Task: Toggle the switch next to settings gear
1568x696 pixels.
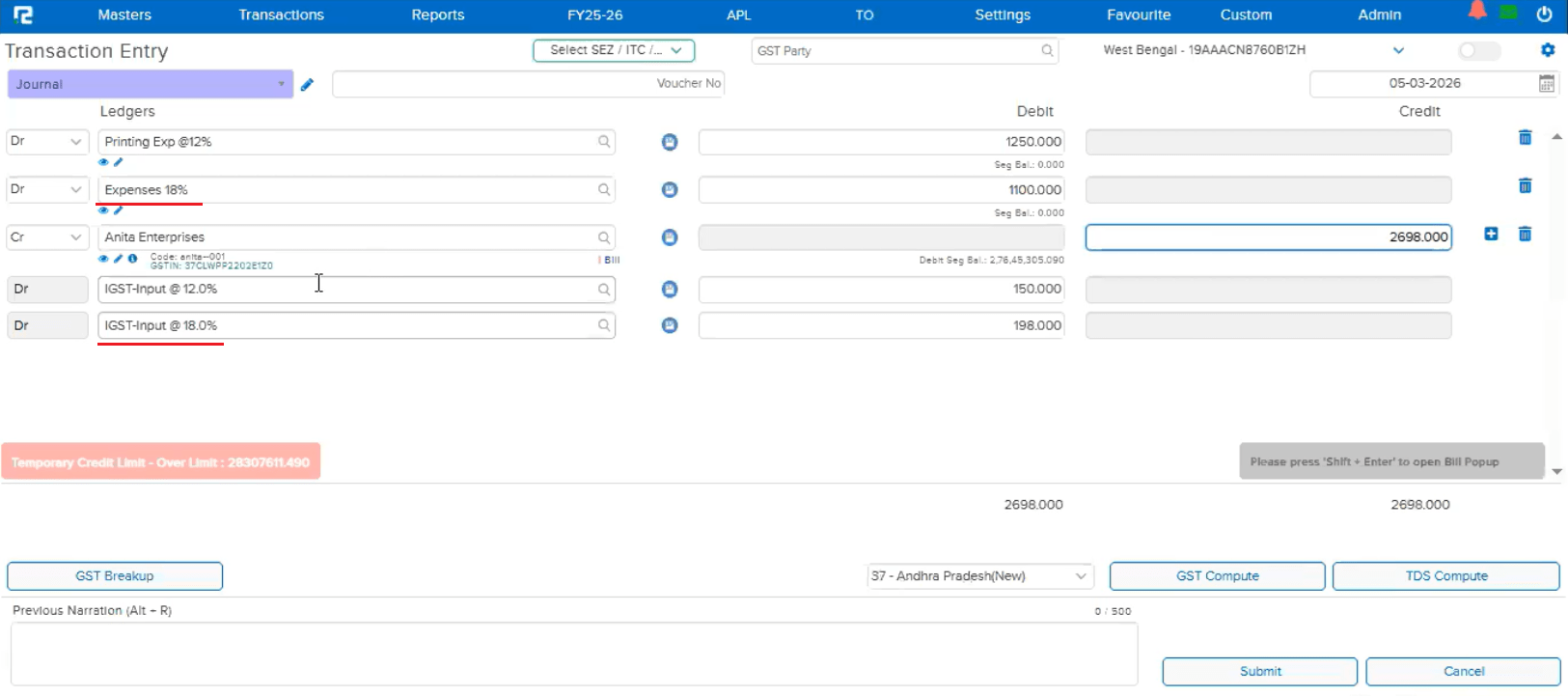Action: 1478,51
